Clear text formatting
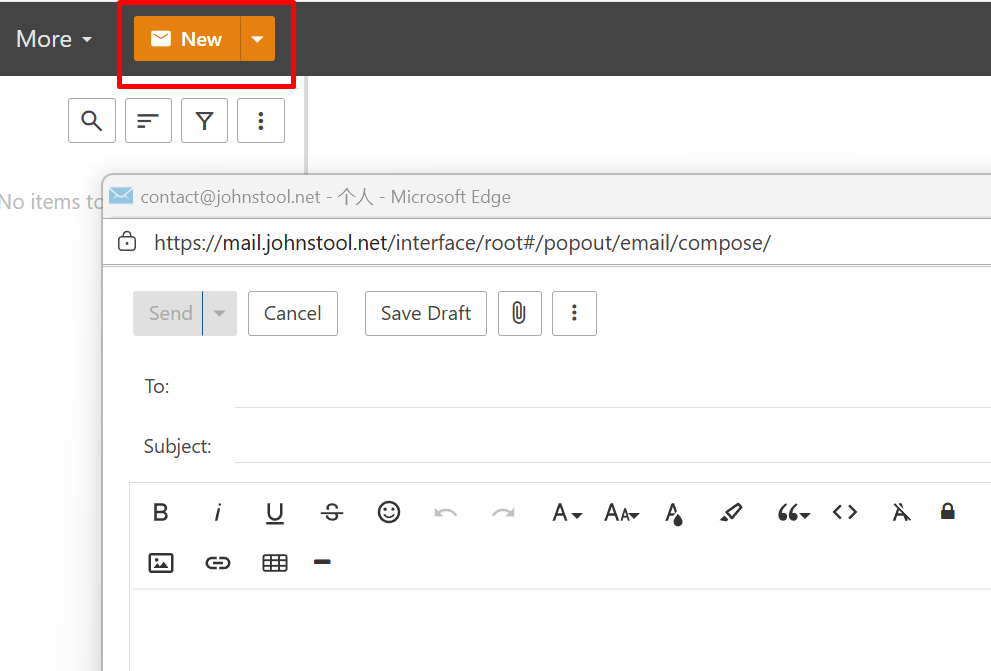The width and height of the screenshot is (991, 671). coord(901,513)
